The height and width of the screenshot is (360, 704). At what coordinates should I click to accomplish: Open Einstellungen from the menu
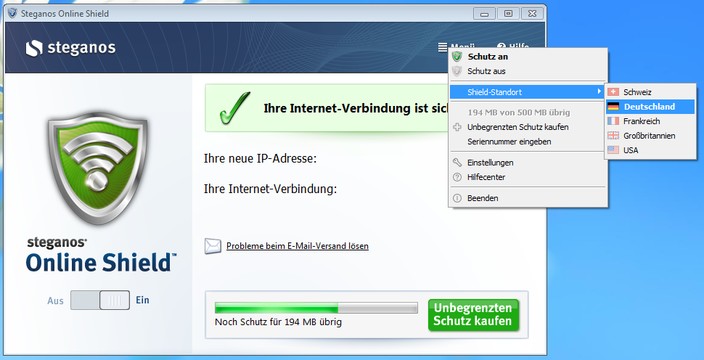[528, 162]
